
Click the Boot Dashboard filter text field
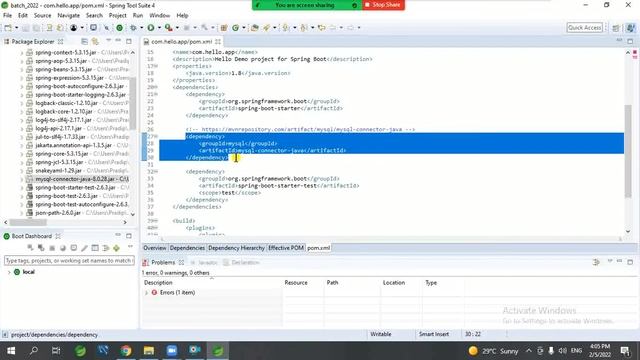tap(69, 260)
